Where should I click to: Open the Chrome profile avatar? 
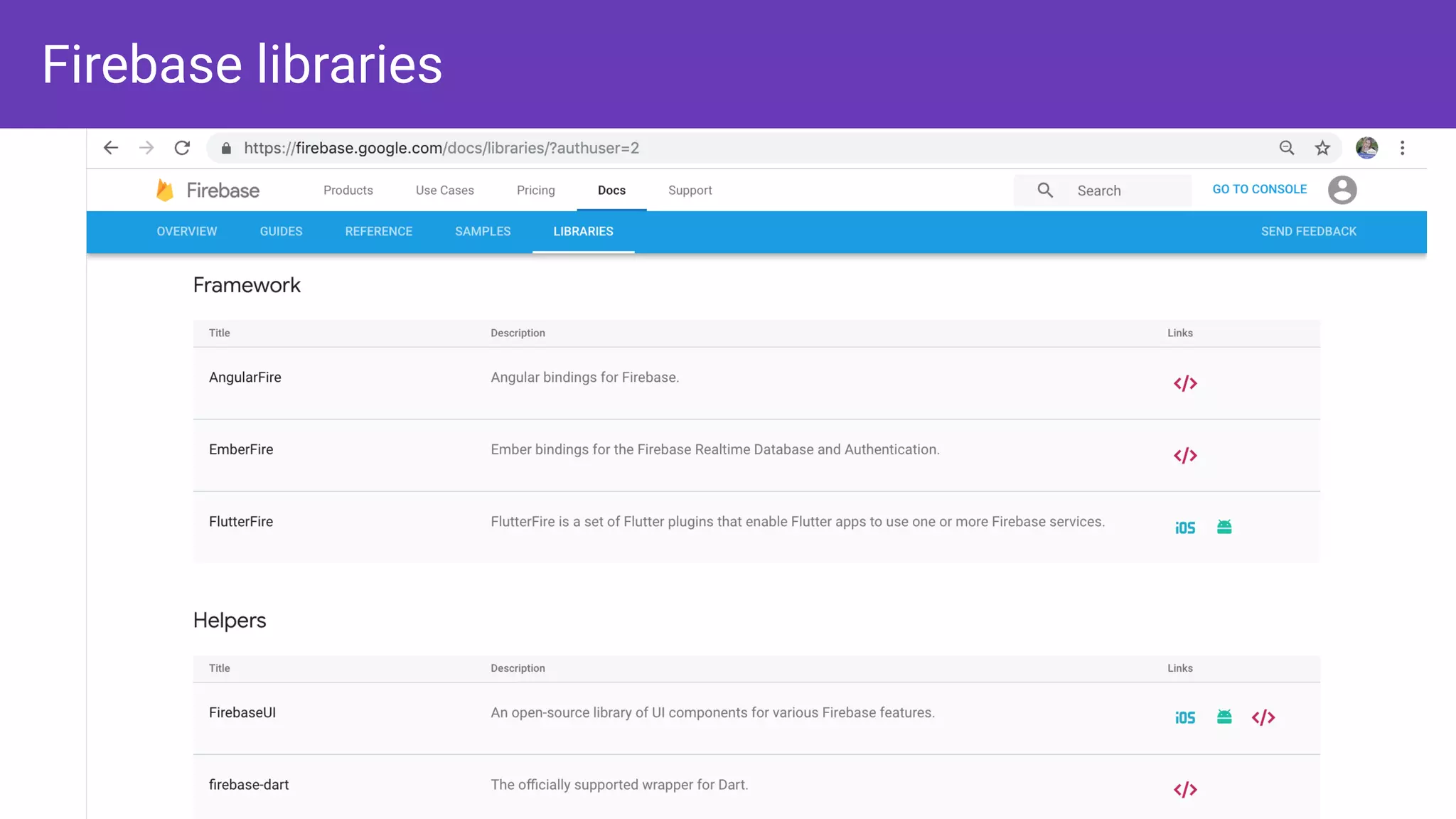point(1366,148)
